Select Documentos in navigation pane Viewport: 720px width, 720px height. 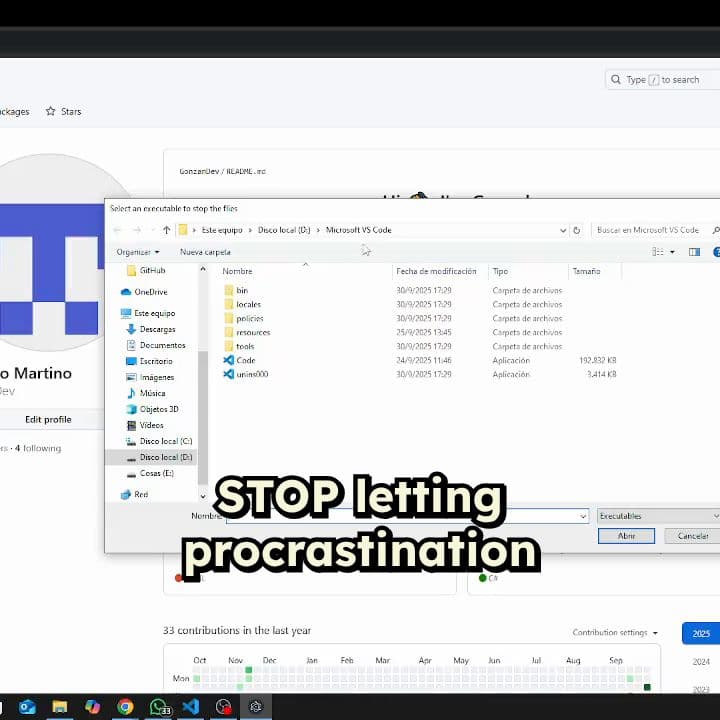[156, 345]
